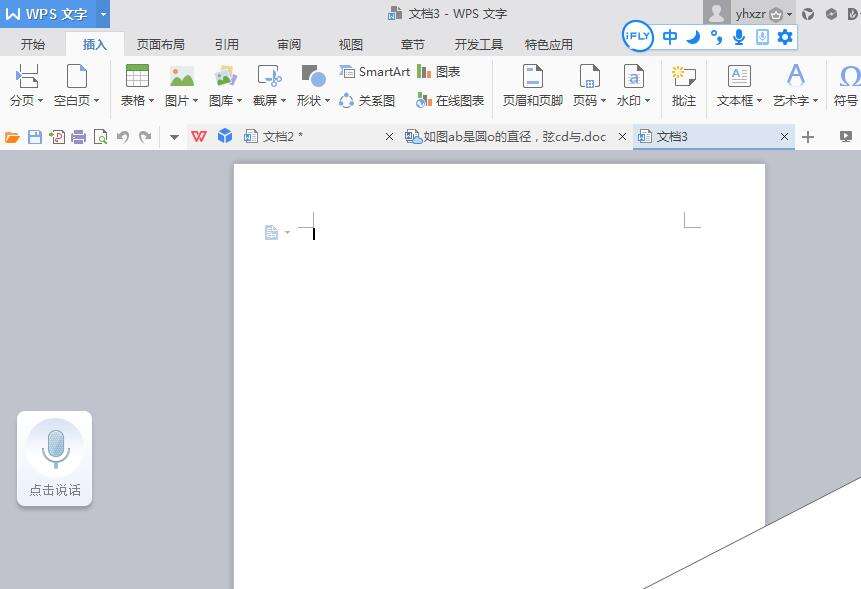Click the red WPS home icon
The width and height of the screenshot is (861, 589).
tap(199, 136)
